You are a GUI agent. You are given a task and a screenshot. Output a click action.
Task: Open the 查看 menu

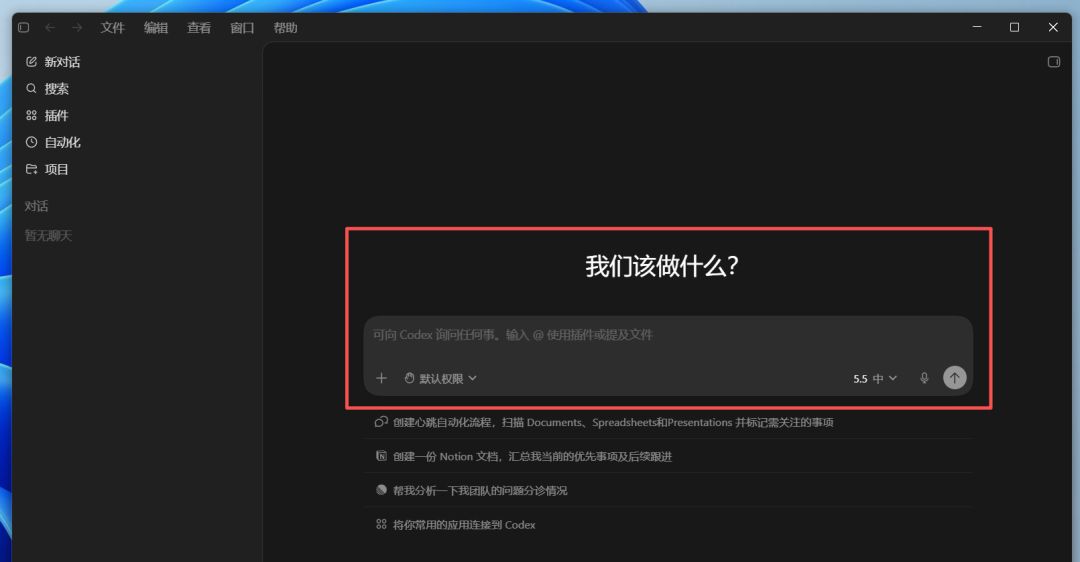199,28
